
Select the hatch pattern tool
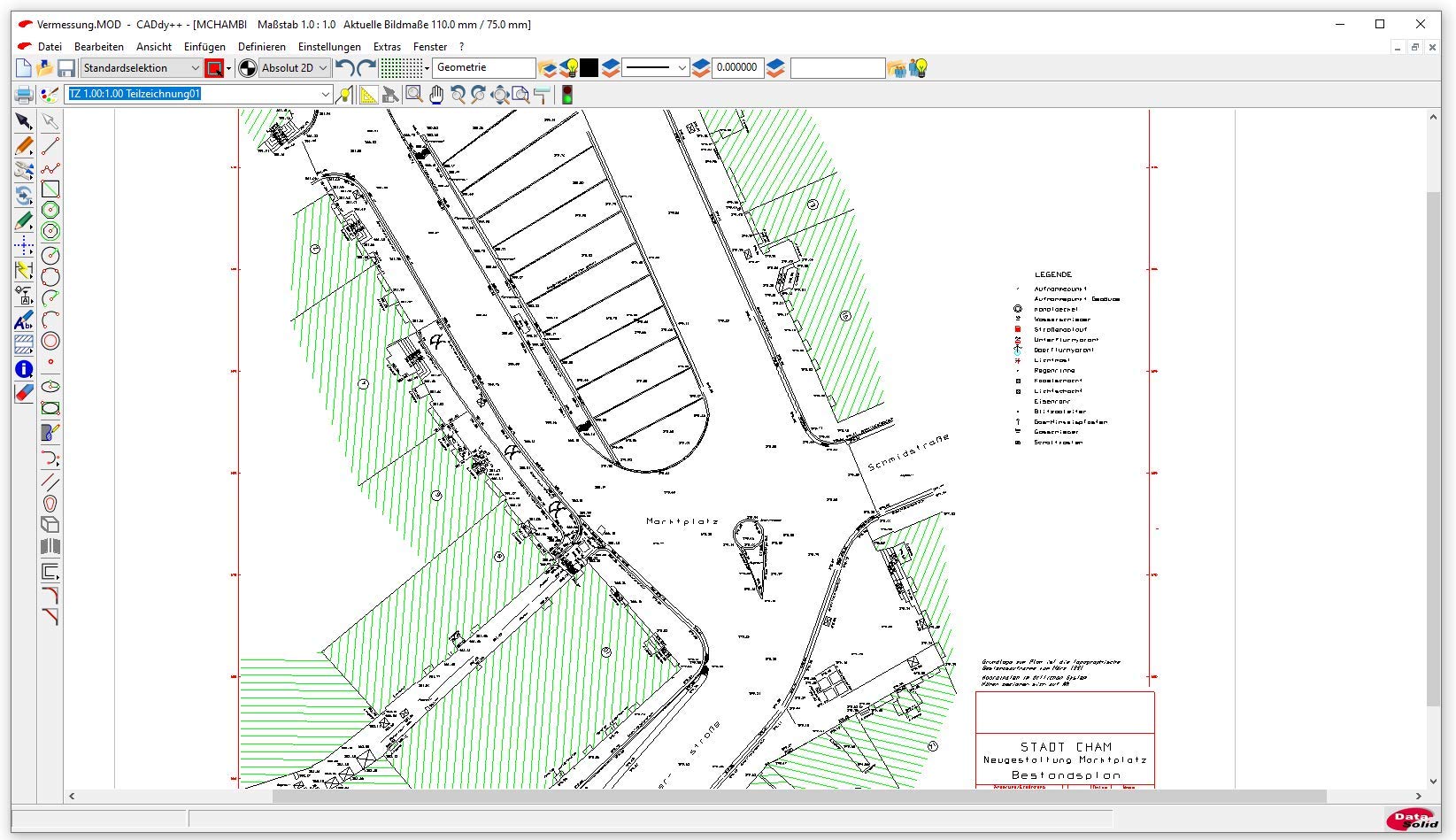pyautogui.click(x=24, y=344)
